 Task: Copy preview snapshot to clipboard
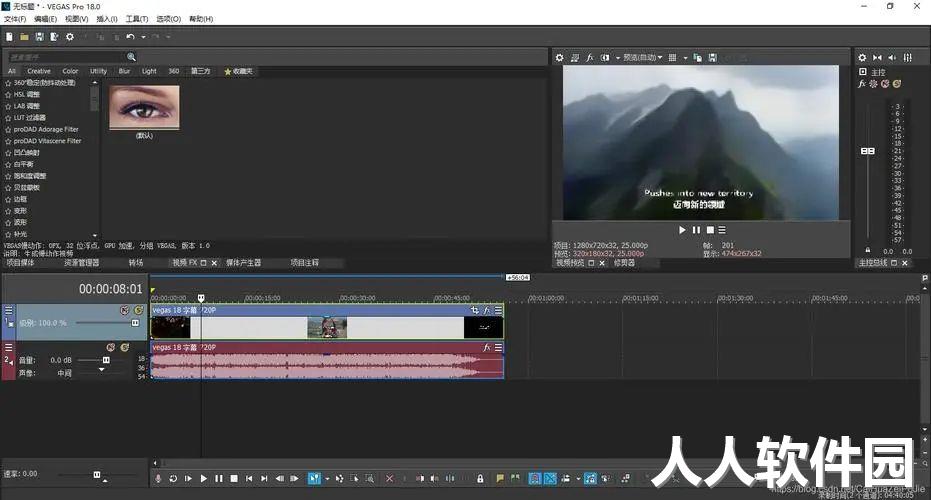(x=698, y=58)
